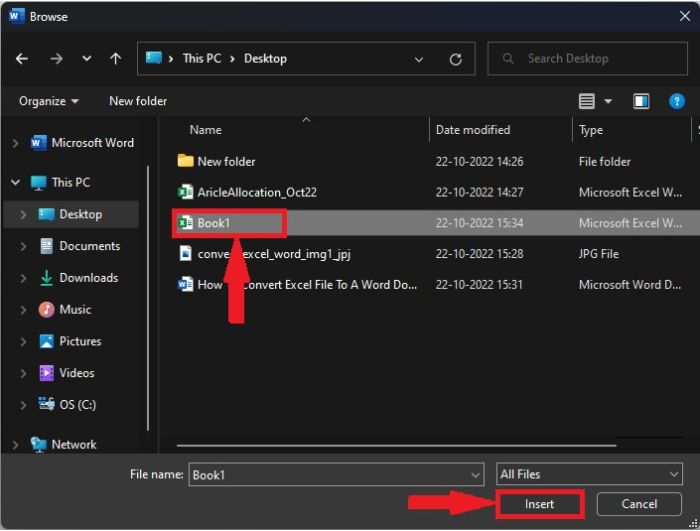Click the Downloads arrow icon in sidebar
Screen dimensions: 700x531
pos(46,278)
